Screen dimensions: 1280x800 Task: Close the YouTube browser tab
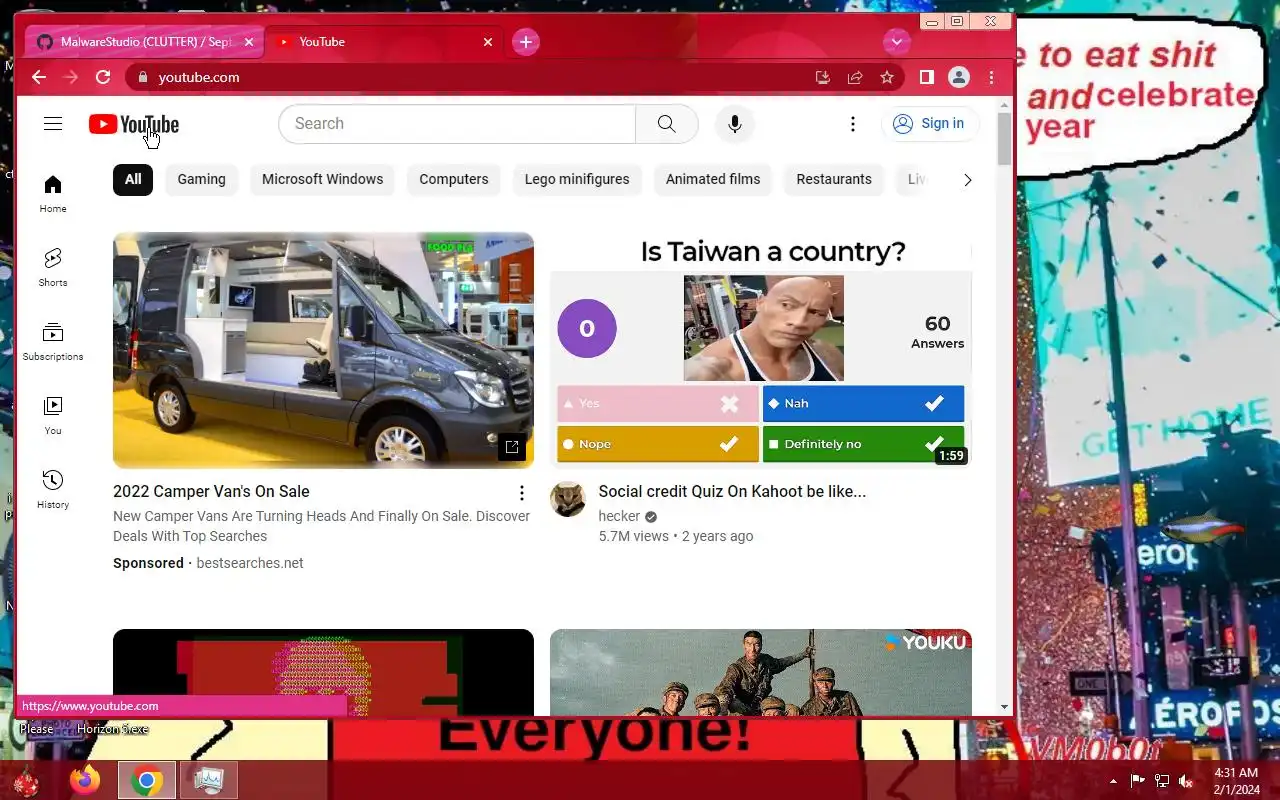488,42
